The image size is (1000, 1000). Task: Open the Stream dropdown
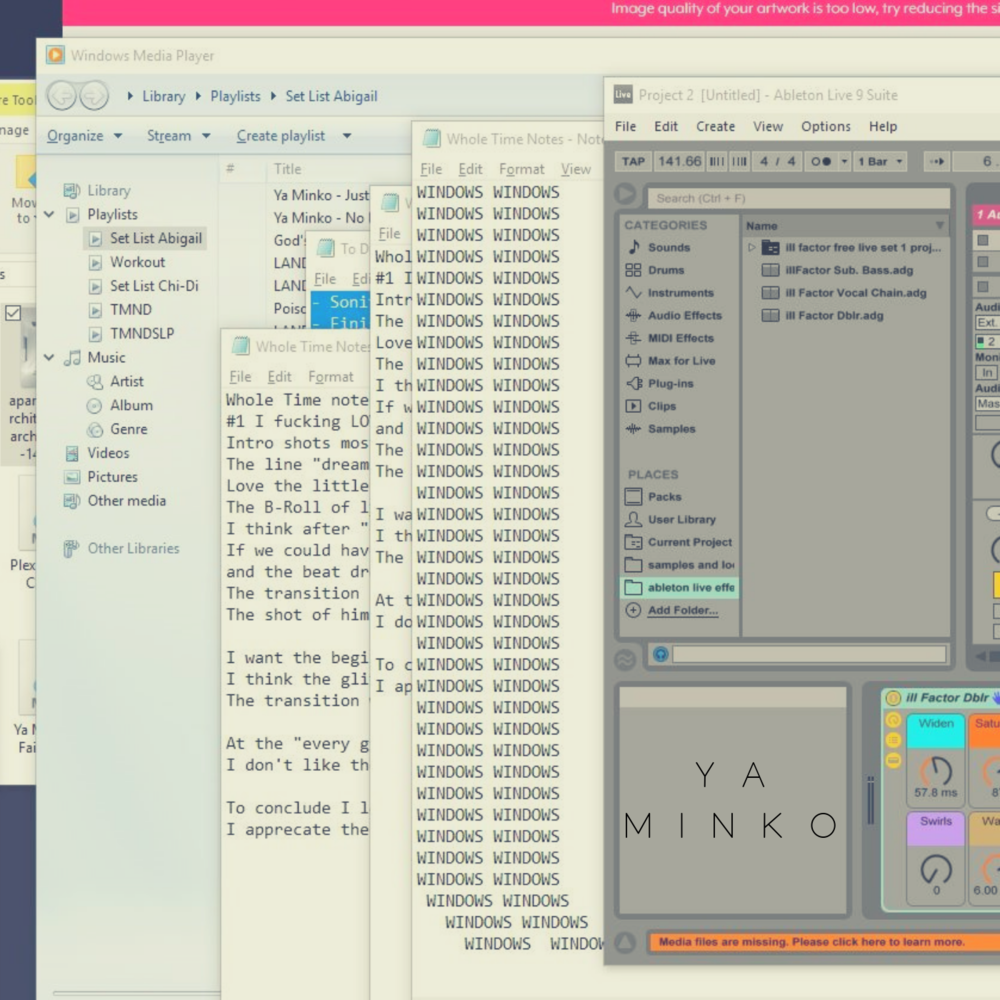[x=178, y=136]
